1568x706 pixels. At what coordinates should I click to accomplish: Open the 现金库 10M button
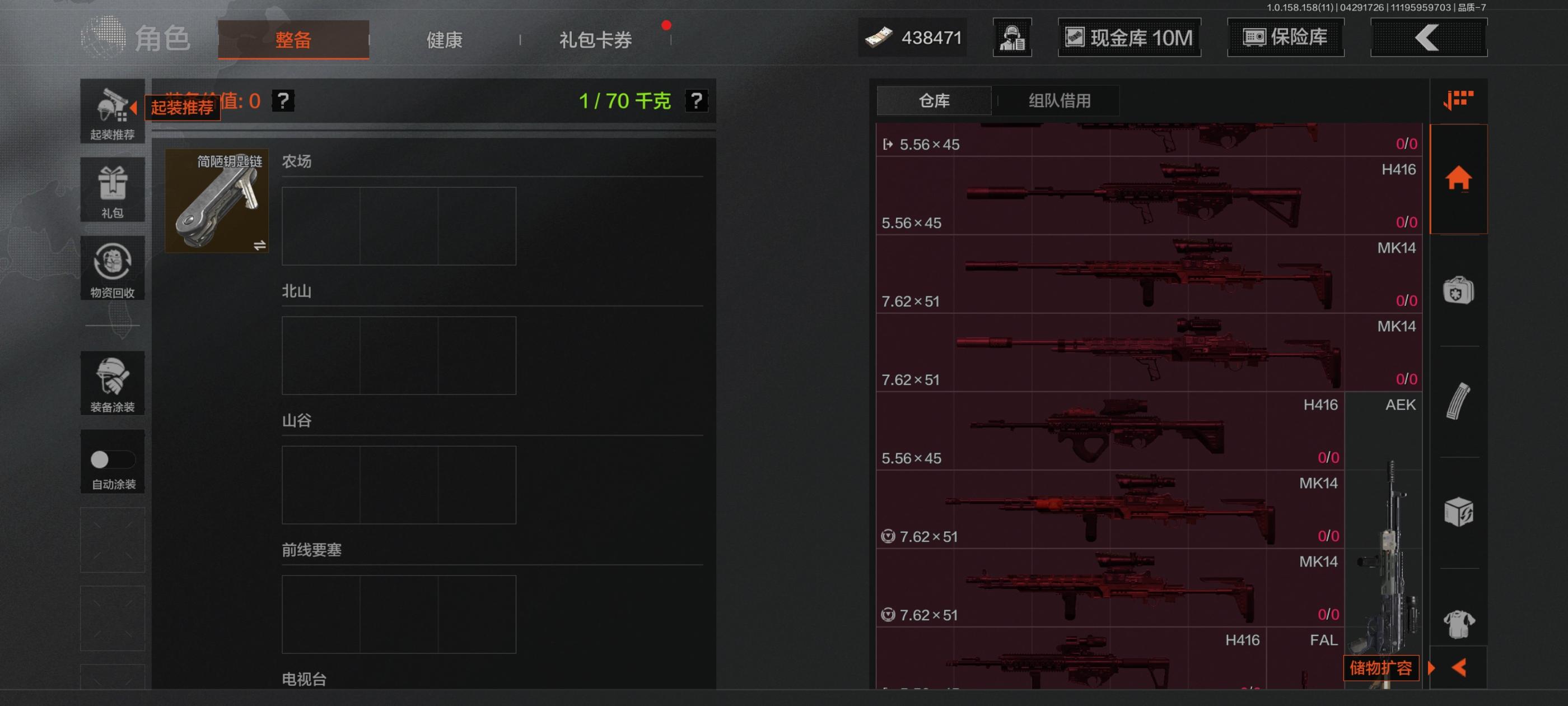coord(1129,38)
